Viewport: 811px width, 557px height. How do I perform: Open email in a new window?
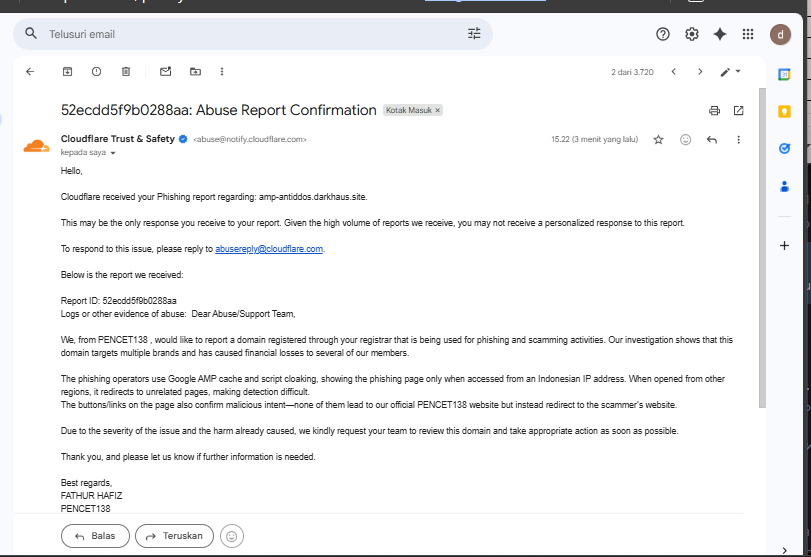739,110
